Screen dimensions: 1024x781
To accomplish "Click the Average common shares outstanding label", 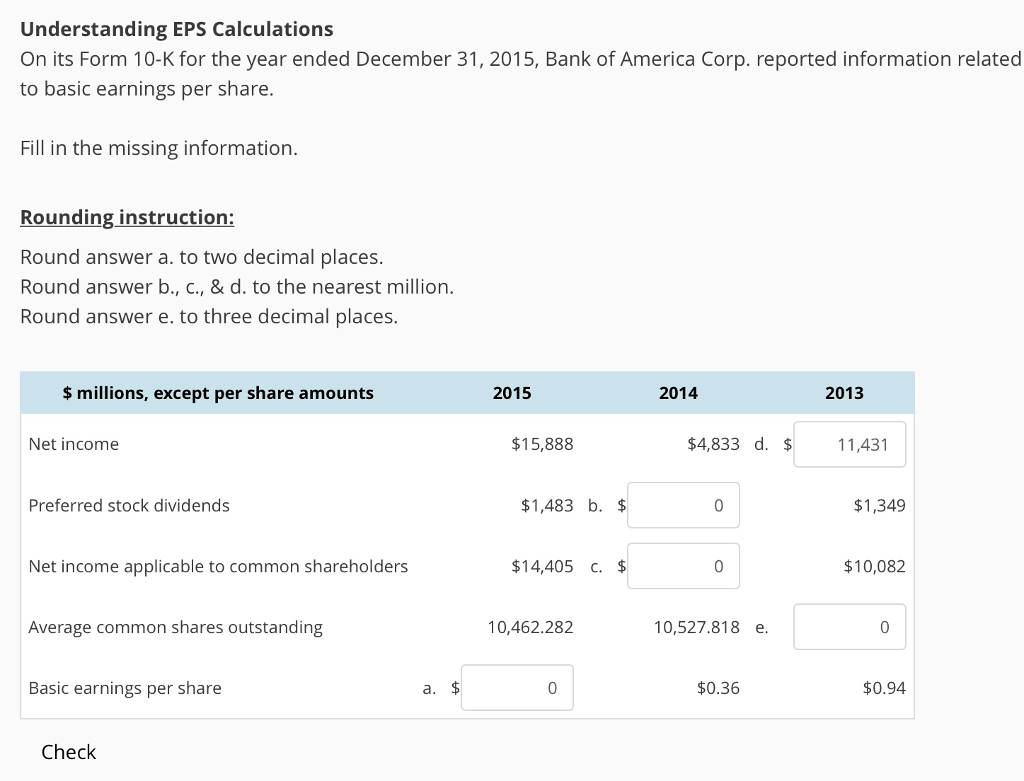I will (175, 627).
